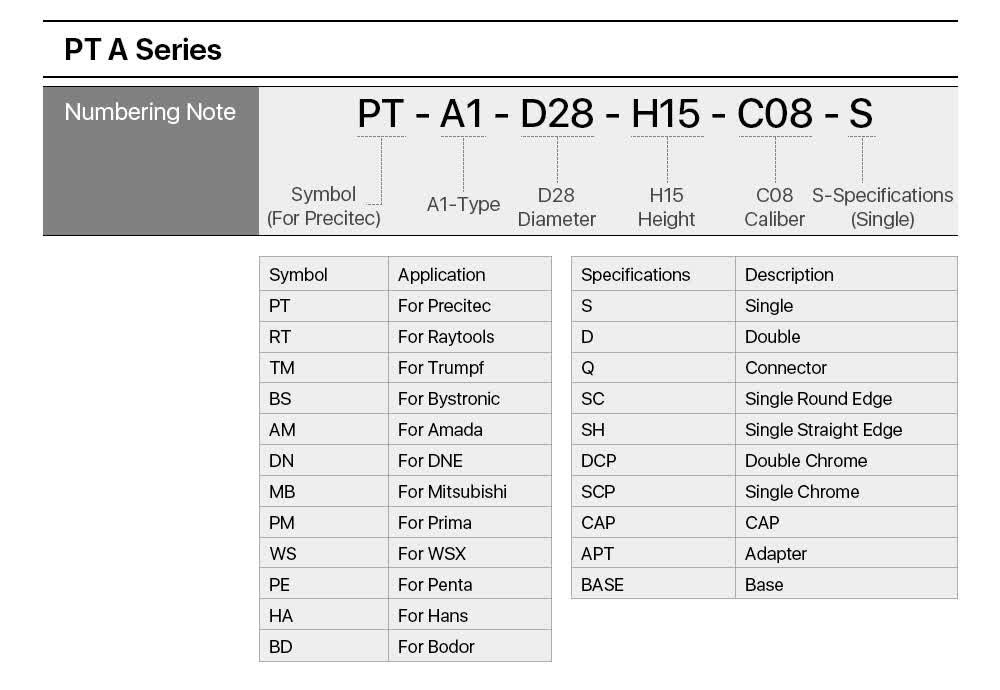Select the For Bystronic row
The height and width of the screenshot is (690, 1000).
(405, 399)
